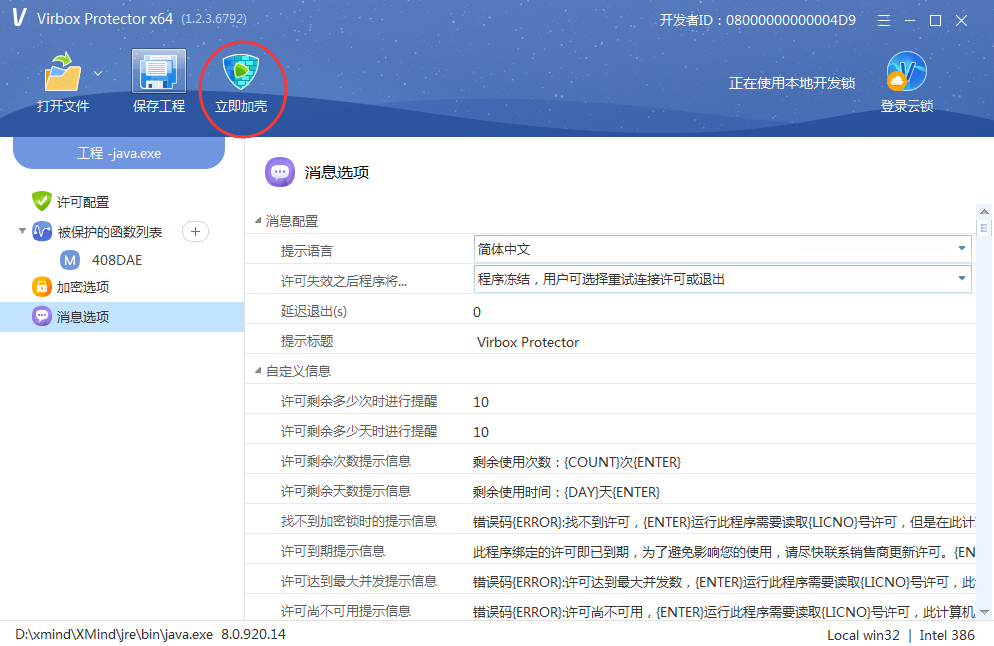Image resolution: width=994 pixels, height=646 pixels.
Task: Edit the 许可剩余天数提示信息 text
Action: click(723, 491)
